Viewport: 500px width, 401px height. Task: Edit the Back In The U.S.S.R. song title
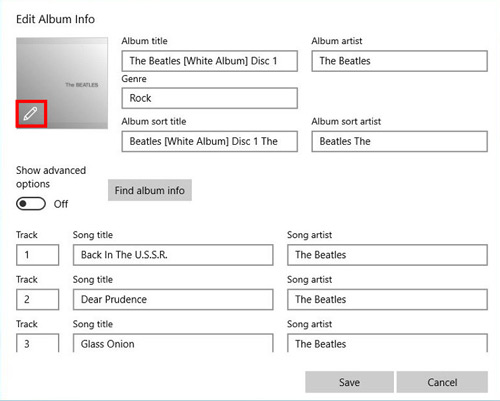(x=173, y=255)
